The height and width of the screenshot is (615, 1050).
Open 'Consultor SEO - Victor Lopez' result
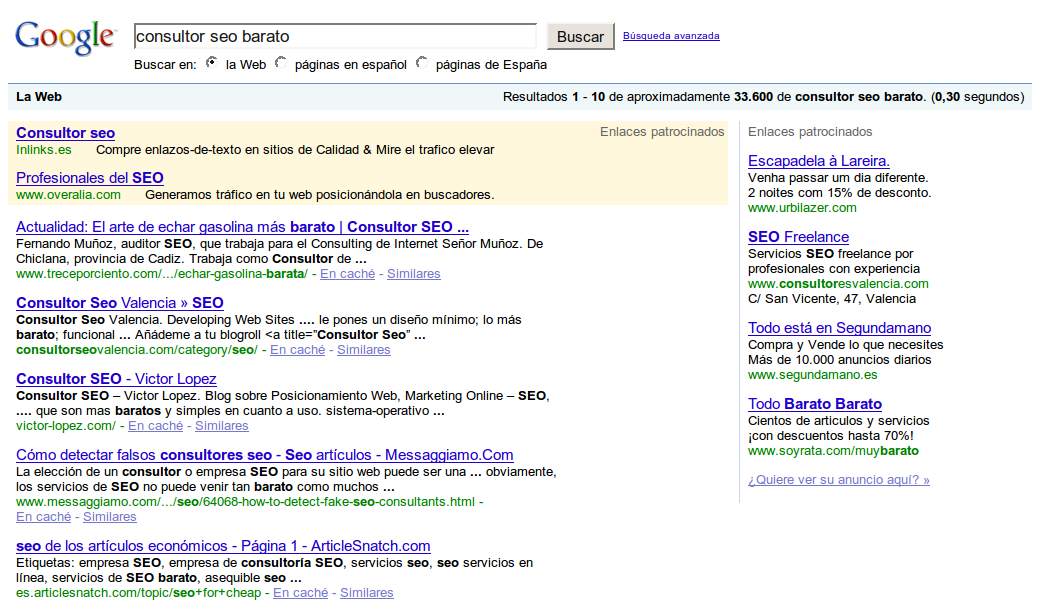coord(116,379)
